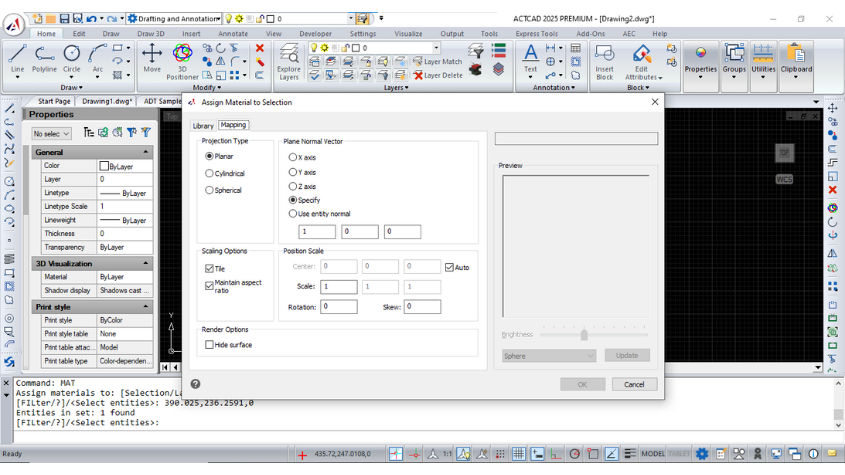The height and width of the screenshot is (475, 845).
Task: Toggle the Tile checkbox
Action: coord(209,269)
